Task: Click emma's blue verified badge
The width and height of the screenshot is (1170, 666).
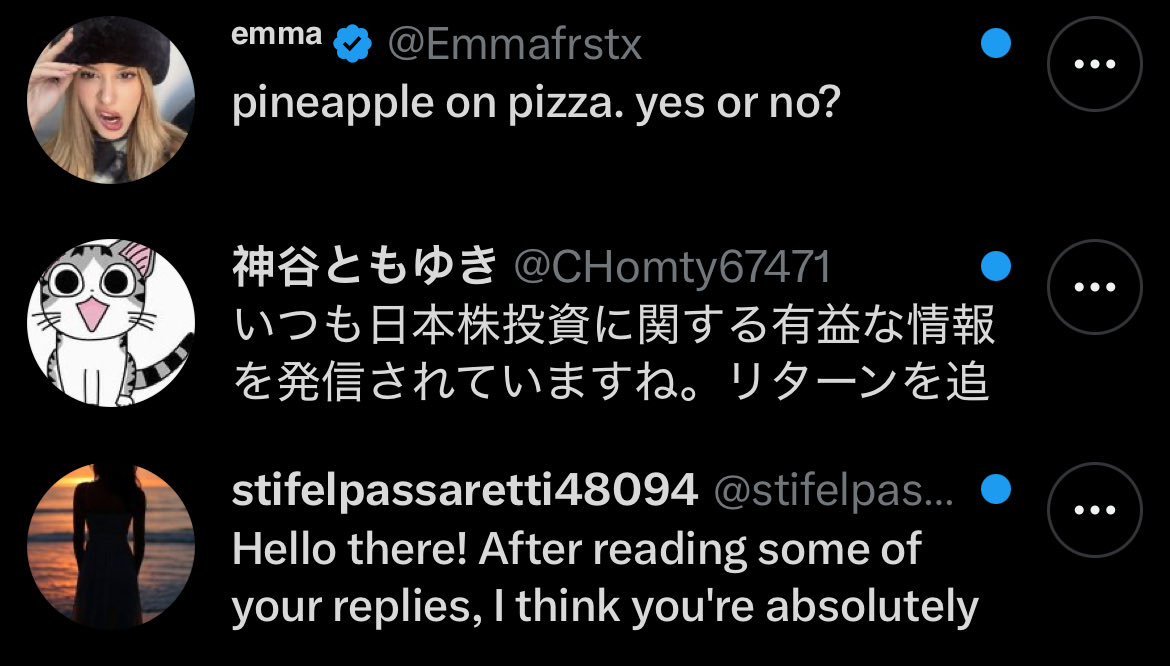Action: tap(352, 43)
